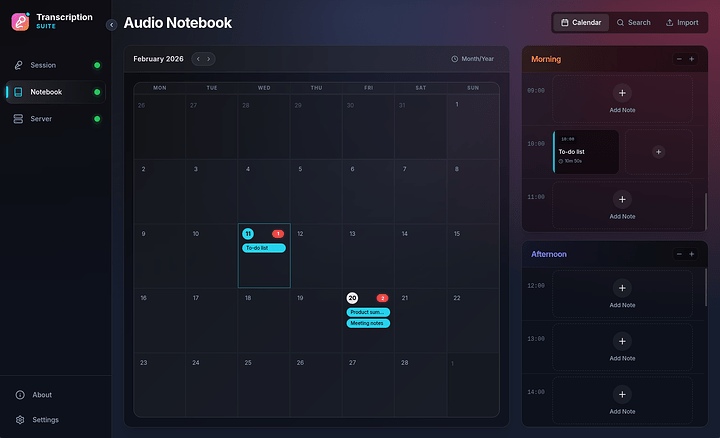Open the Server page in the sidebar

point(55,119)
